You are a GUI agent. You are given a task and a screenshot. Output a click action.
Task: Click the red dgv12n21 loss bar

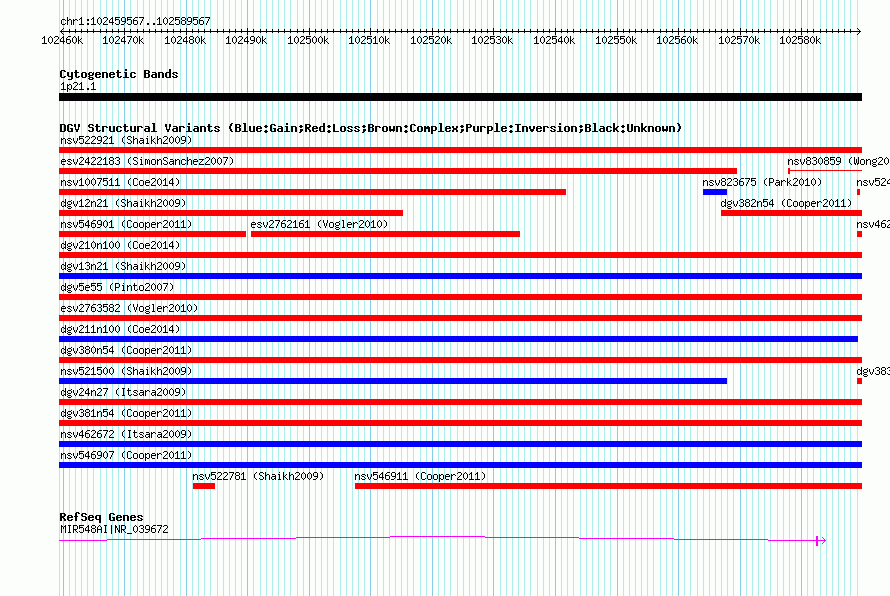(x=231, y=213)
